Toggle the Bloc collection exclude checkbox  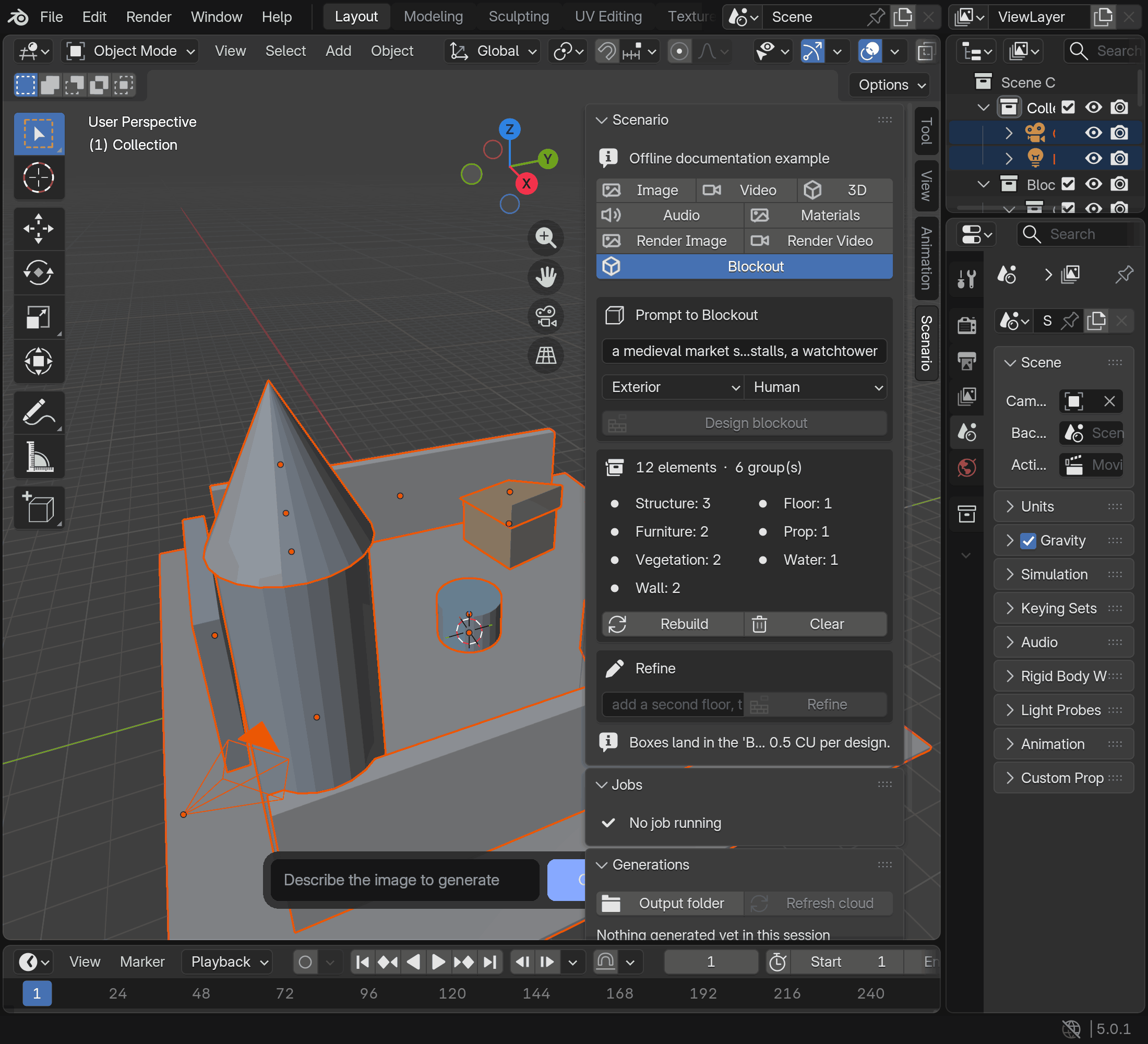(1068, 185)
